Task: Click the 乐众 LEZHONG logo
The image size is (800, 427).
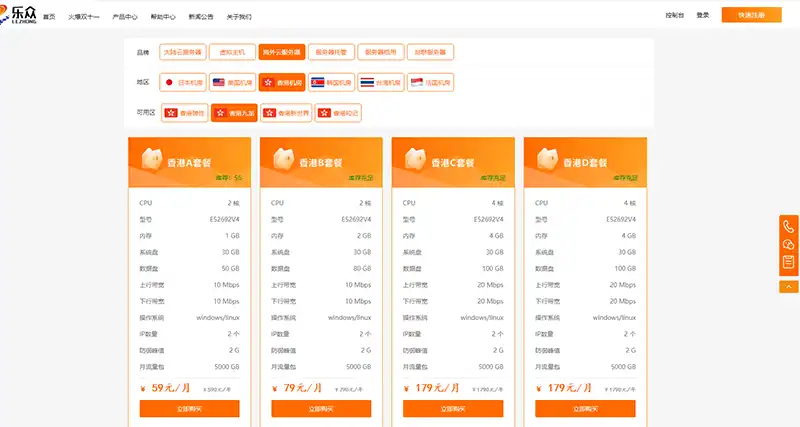Action: pos(18,15)
